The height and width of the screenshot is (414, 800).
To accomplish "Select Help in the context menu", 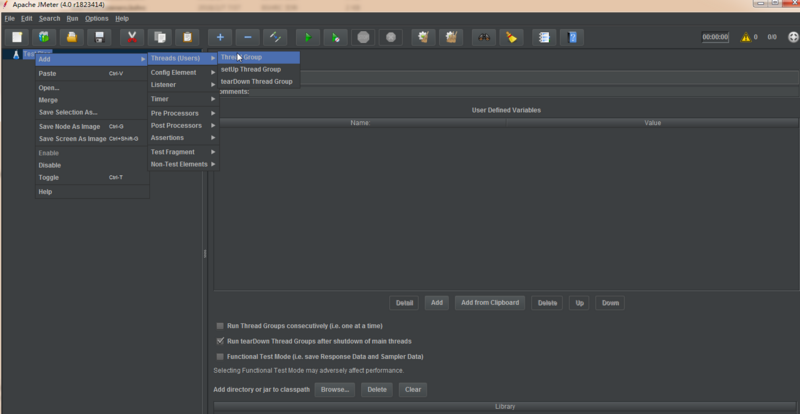I will click(92, 192).
